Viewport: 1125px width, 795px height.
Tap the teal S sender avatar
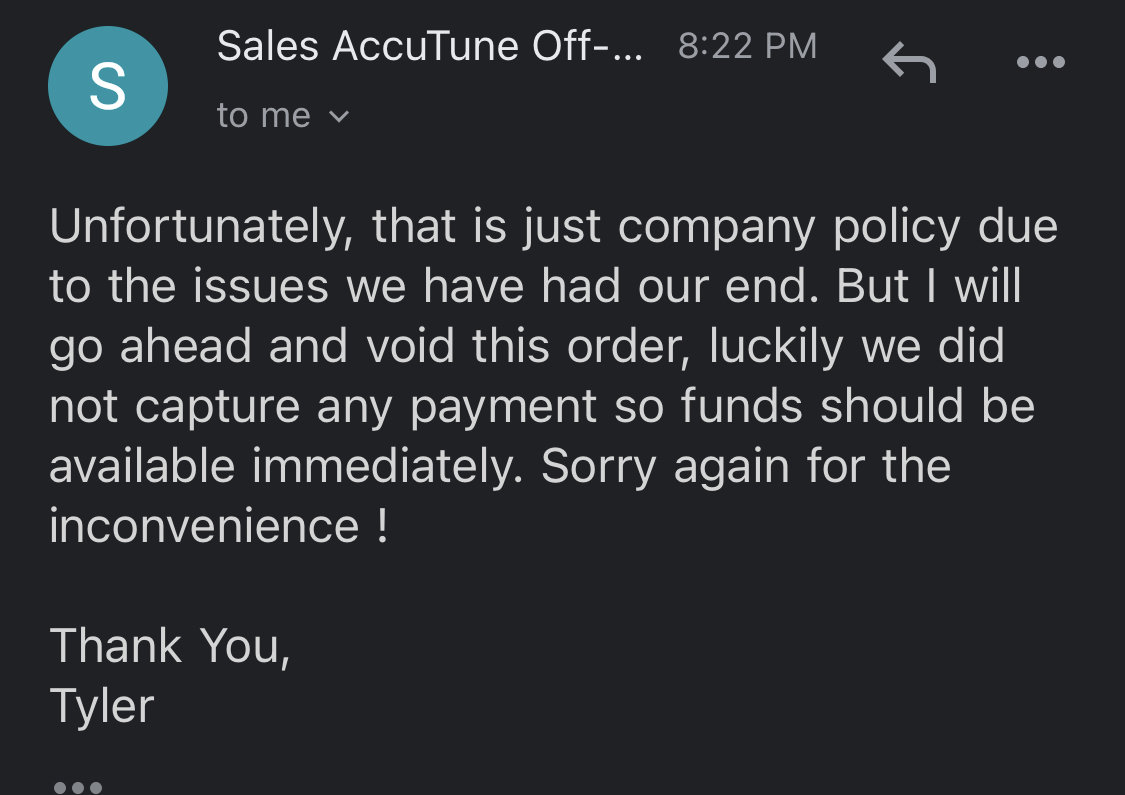108,86
